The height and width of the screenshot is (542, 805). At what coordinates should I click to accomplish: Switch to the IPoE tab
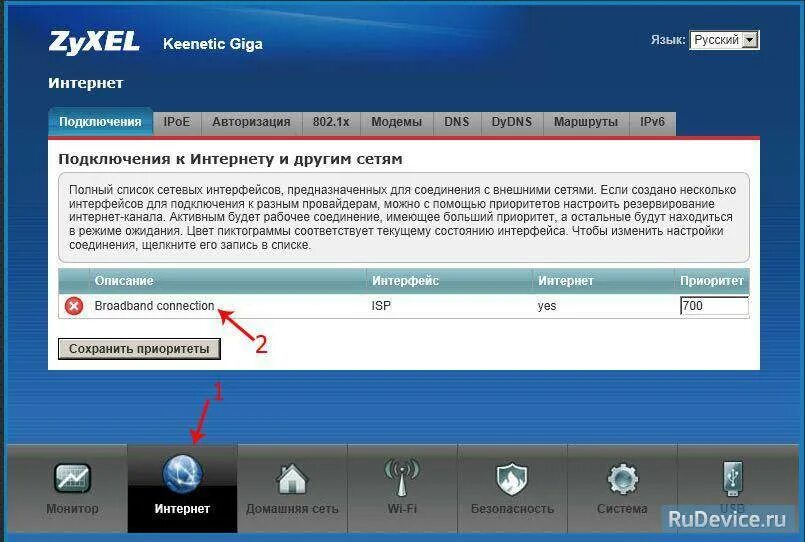(177, 122)
